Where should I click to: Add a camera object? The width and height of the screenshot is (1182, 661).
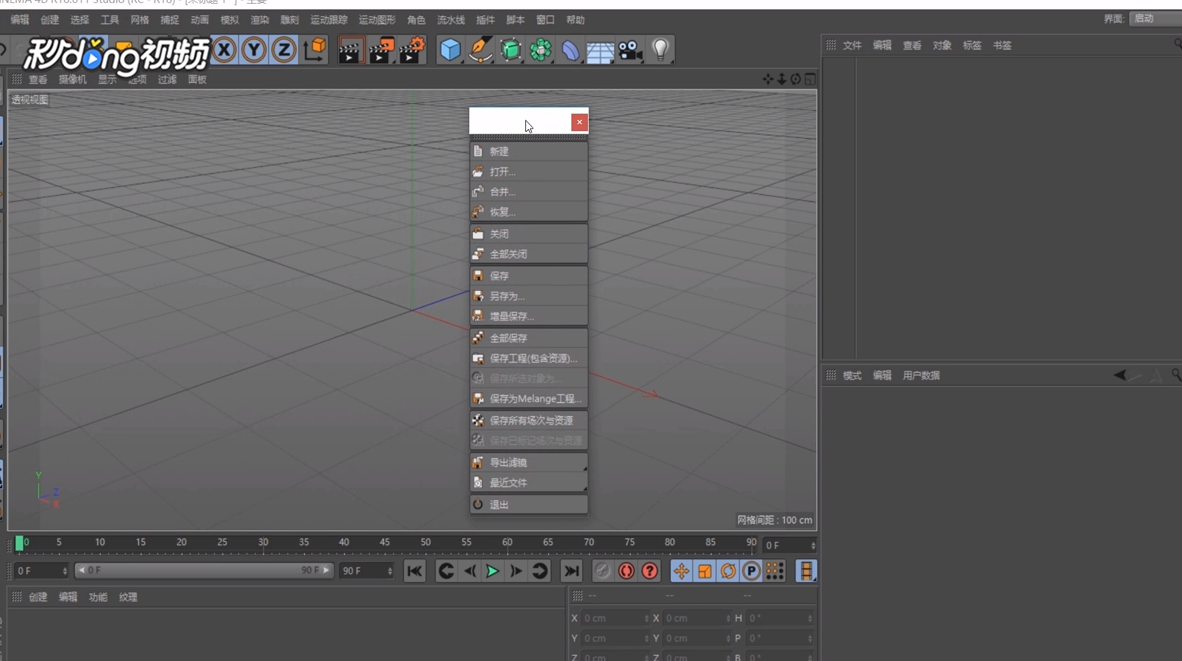pyautogui.click(x=630, y=50)
